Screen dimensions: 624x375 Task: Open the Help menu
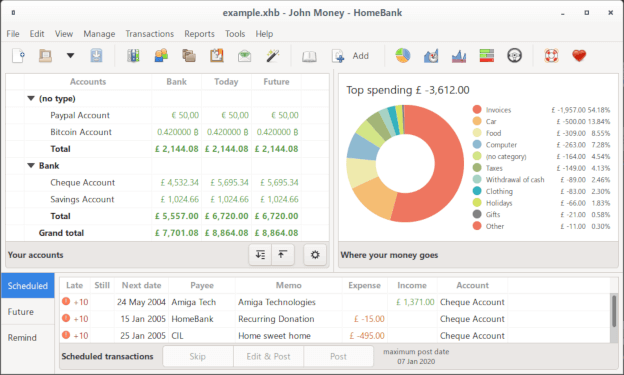click(264, 34)
